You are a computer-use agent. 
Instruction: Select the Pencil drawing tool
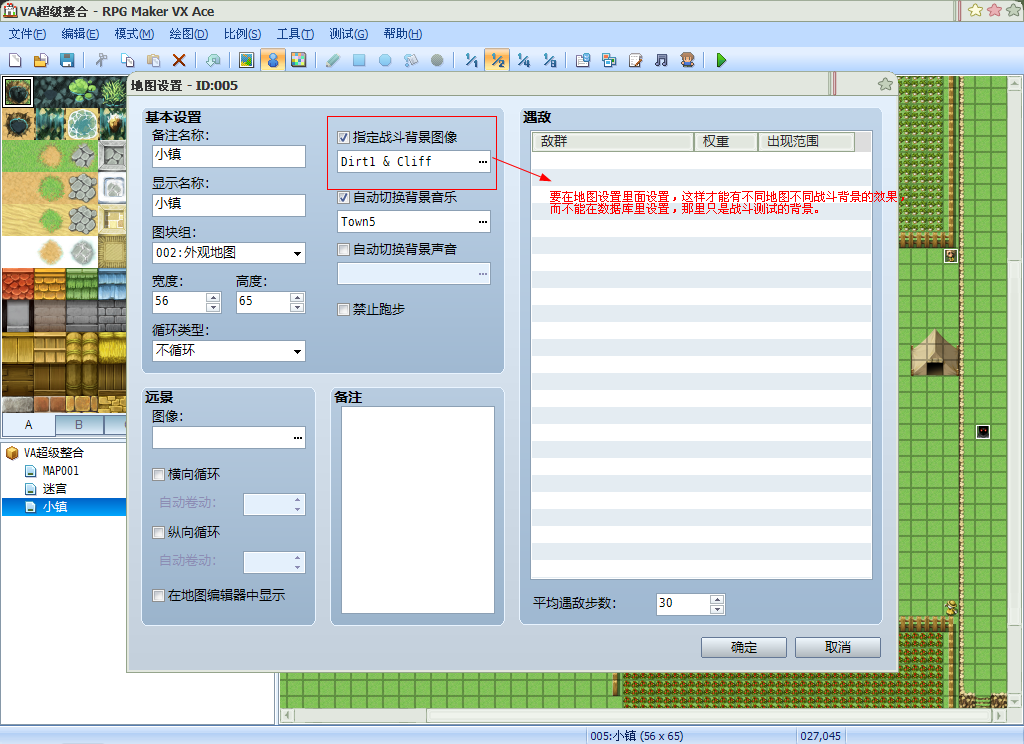pos(332,60)
